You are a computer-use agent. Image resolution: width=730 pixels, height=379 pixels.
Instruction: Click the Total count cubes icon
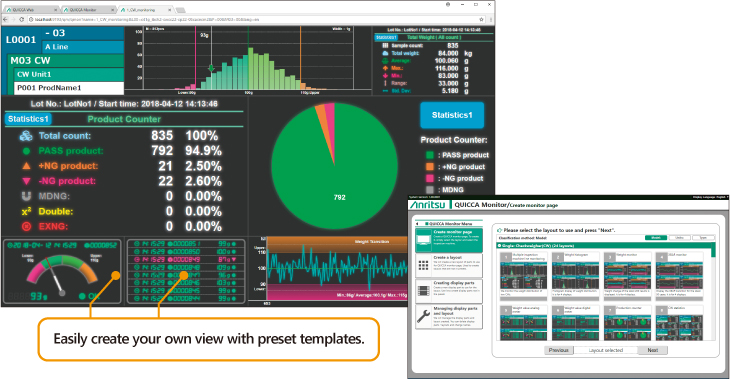(x=26, y=136)
